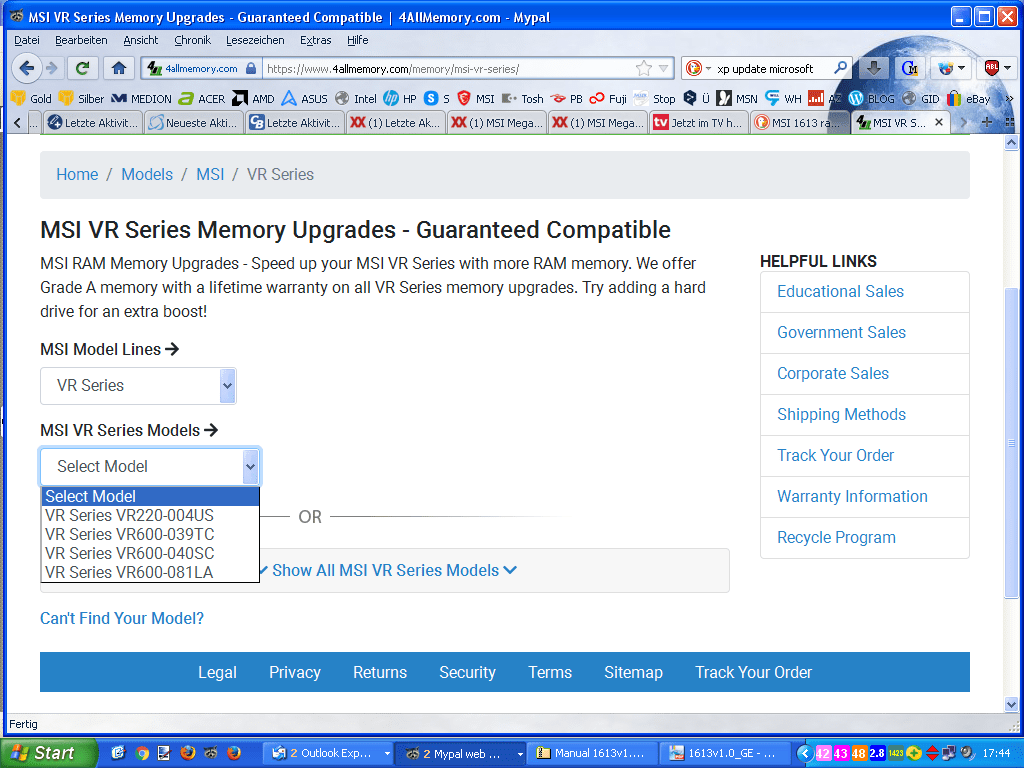Click the vertical scrollbar down arrow
This screenshot has width=1024, height=768.
pos(1011,705)
